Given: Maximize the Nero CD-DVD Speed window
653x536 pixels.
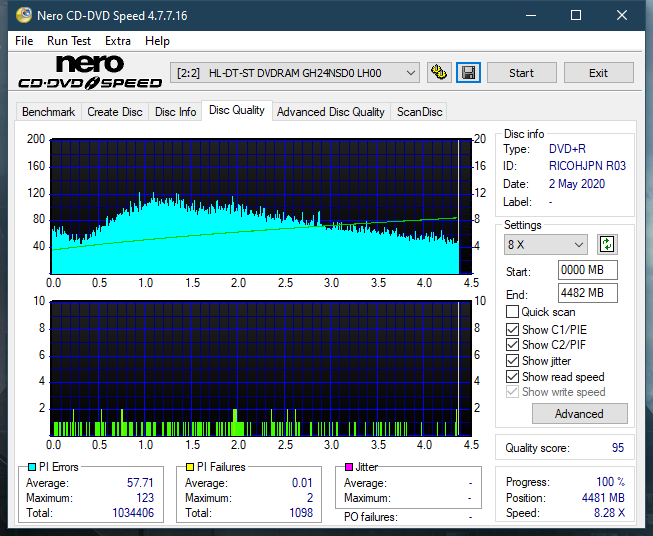Looking at the screenshot, I should click(576, 15).
